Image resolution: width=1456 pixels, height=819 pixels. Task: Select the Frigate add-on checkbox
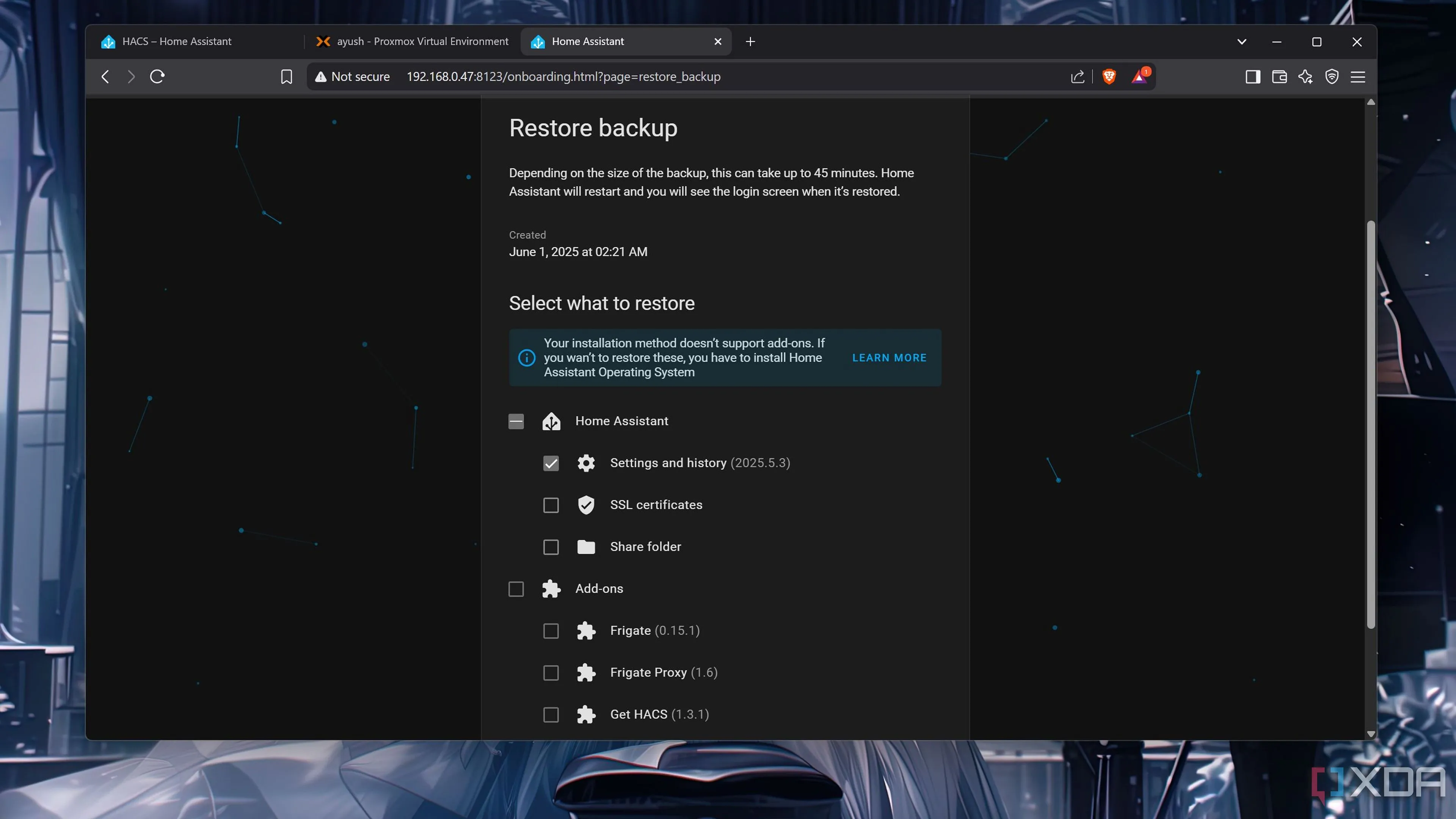point(551,631)
